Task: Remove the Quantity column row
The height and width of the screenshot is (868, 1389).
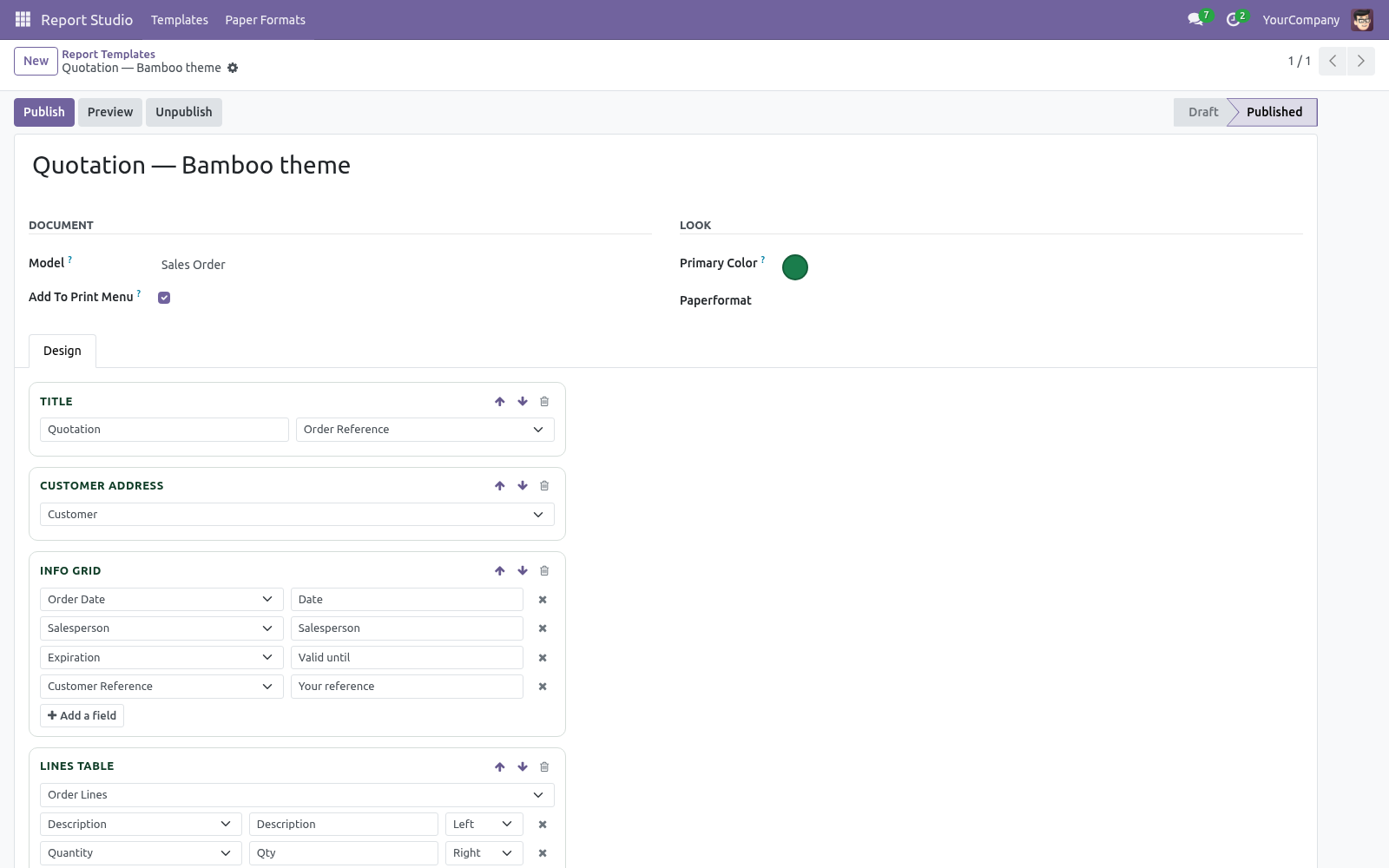Action: (543, 853)
